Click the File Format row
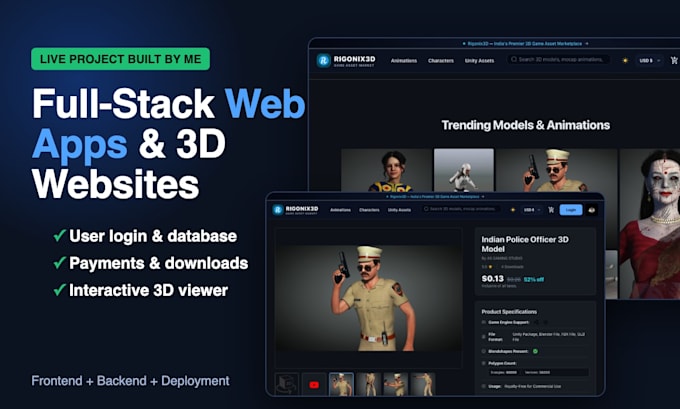 (x=533, y=337)
